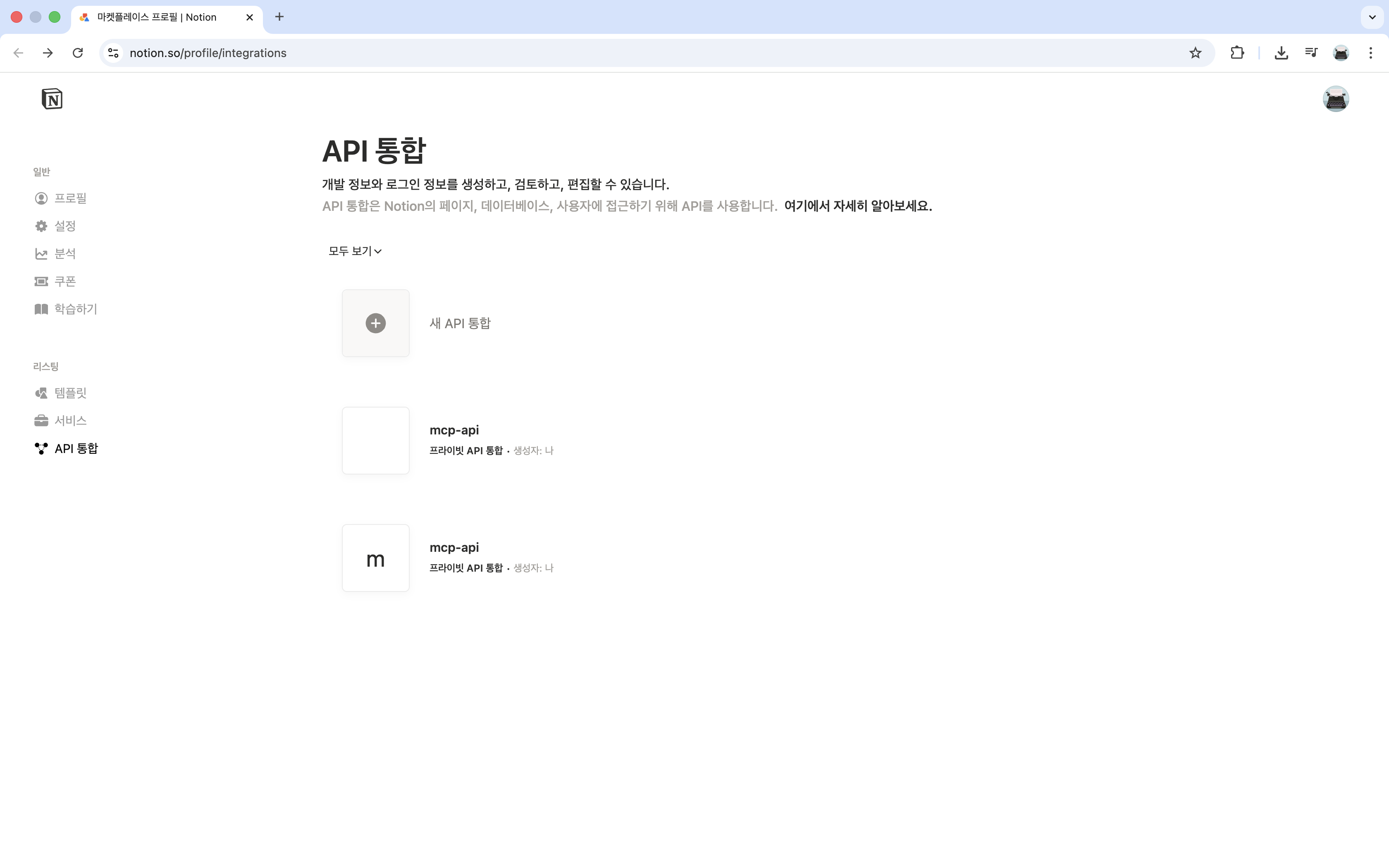The image size is (1389, 868).
Task: Open the first mcp-api integration with blank icon
Action: pos(375,440)
